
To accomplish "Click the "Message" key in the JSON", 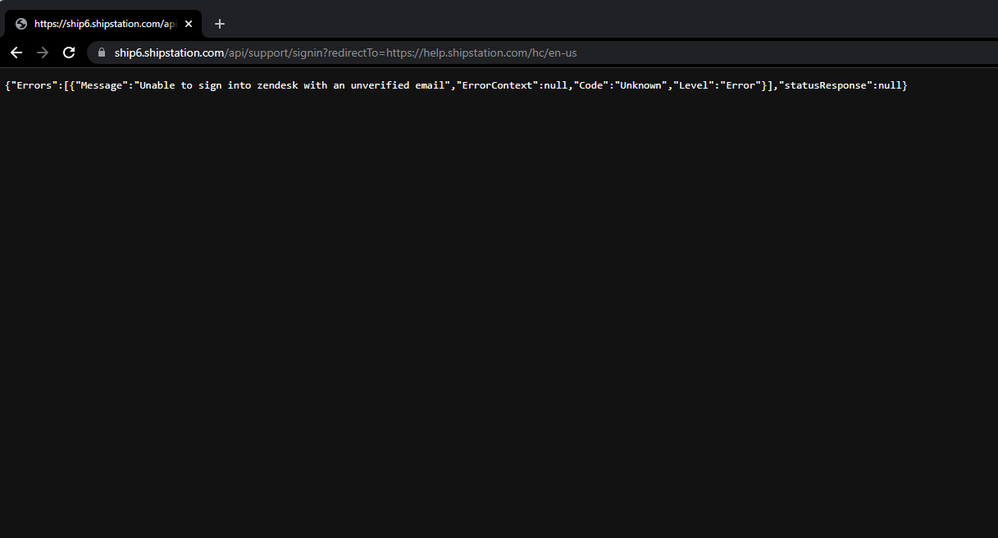I will click(103, 86).
